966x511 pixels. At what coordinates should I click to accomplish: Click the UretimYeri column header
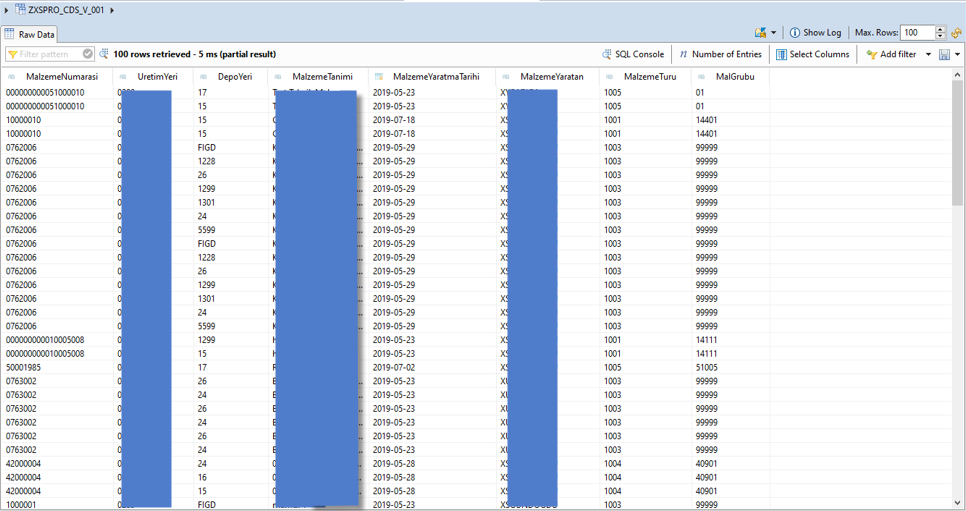(x=153, y=77)
